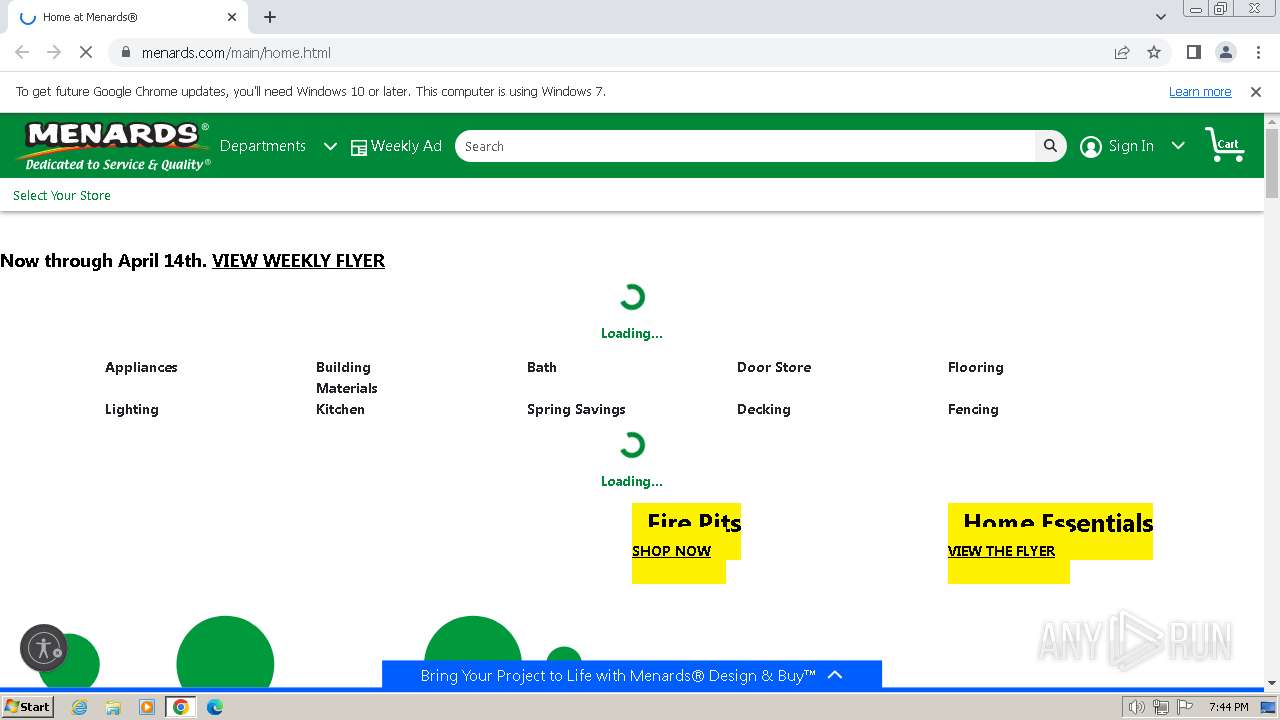Screen dimensions: 1280x720
Task: Click the taskbar clock 7:44 PM
Action: (x=1228, y=707)
